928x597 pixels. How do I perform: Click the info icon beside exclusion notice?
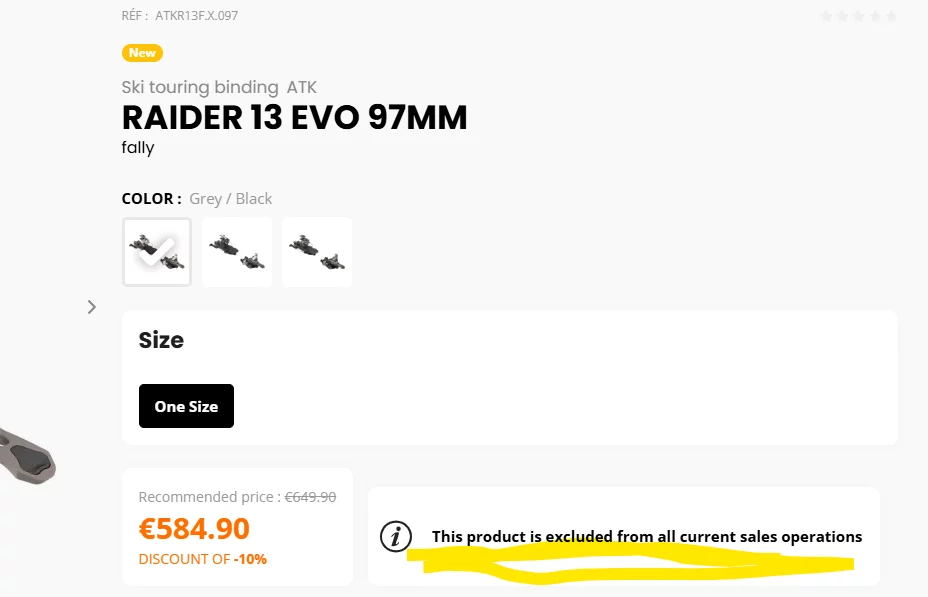click(x=396, y=537)
